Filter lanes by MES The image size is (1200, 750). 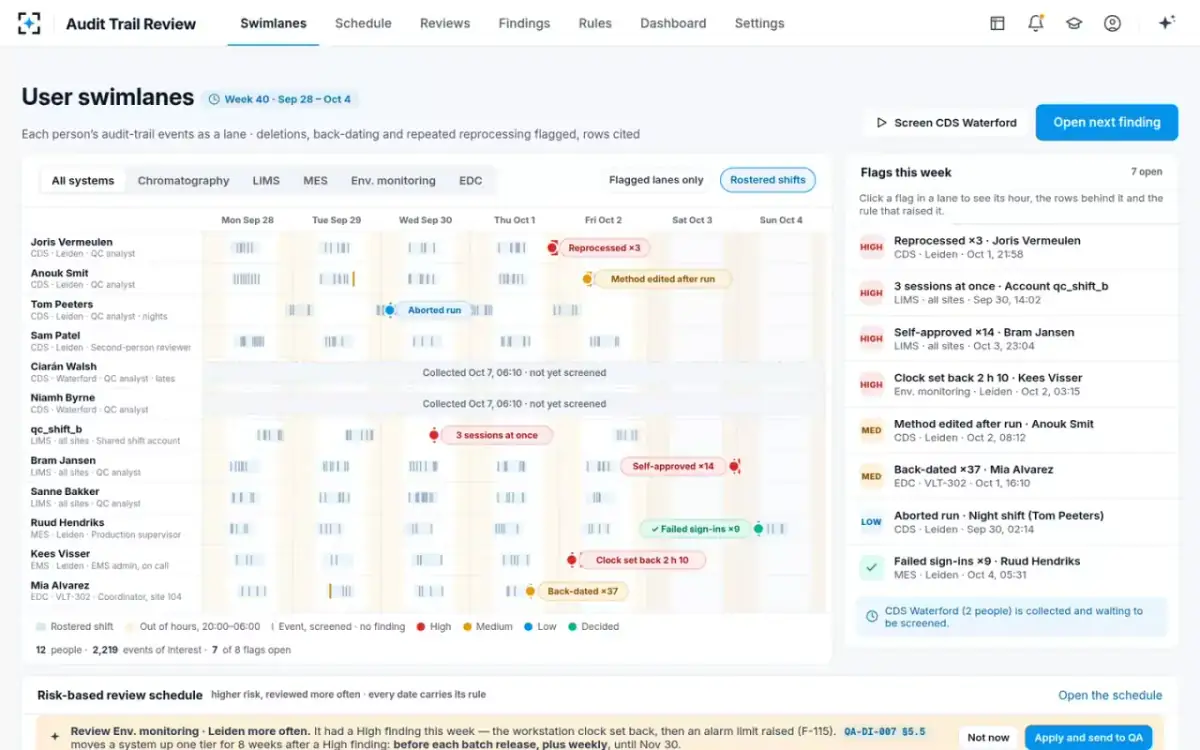(x=315, y=181)
